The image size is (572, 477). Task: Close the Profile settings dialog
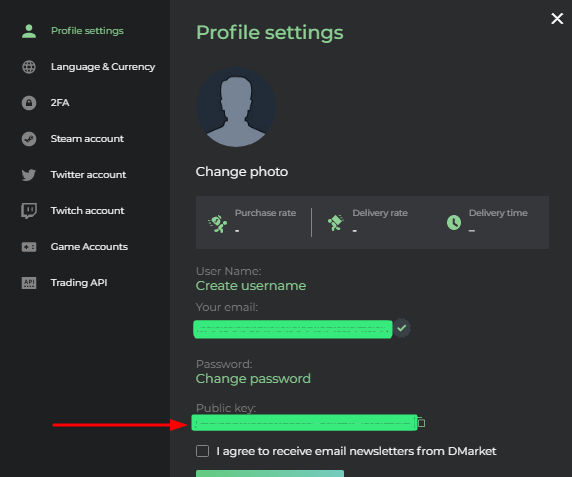click(x=557, y=18)
